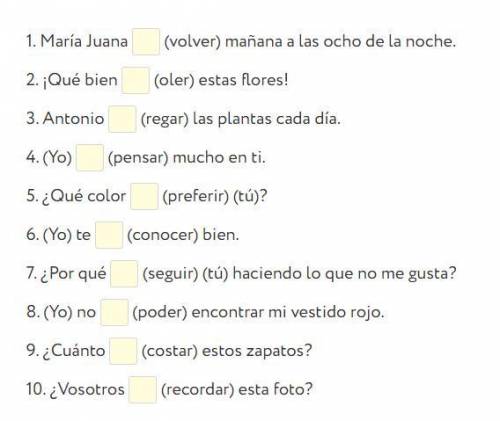The height and width of the screenshot is (421, 500).
Task: Select the blank before (costar)
Action: click(123, 351)
